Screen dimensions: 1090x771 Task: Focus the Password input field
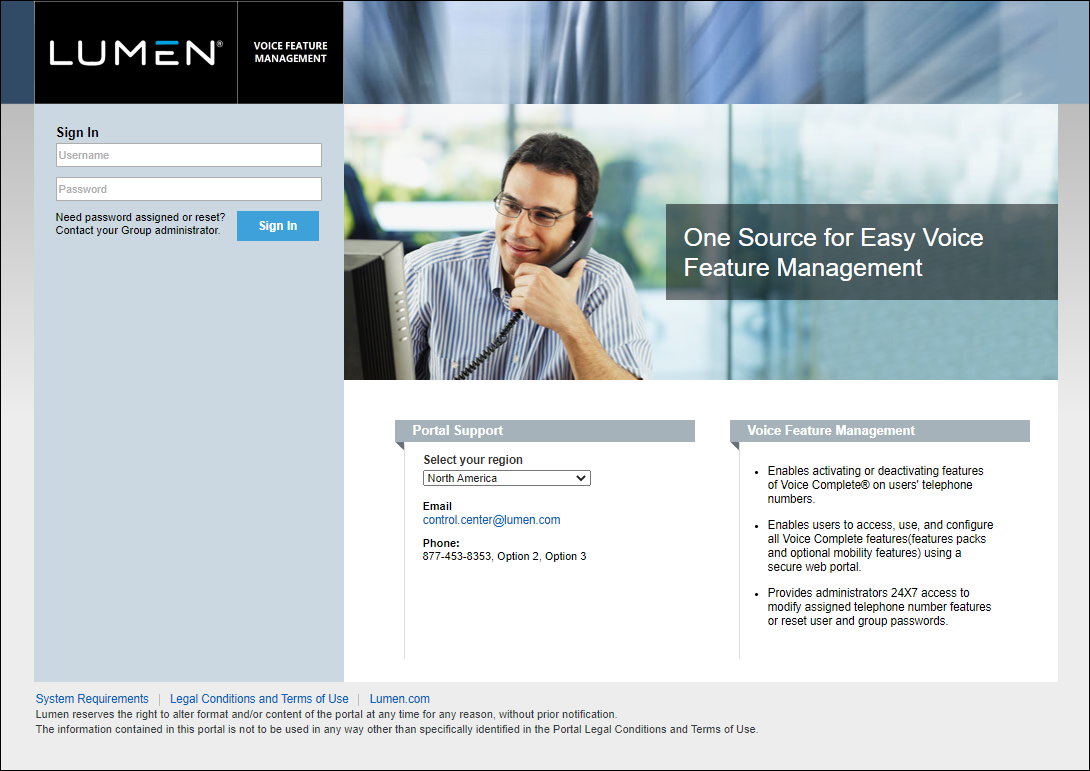188,189
